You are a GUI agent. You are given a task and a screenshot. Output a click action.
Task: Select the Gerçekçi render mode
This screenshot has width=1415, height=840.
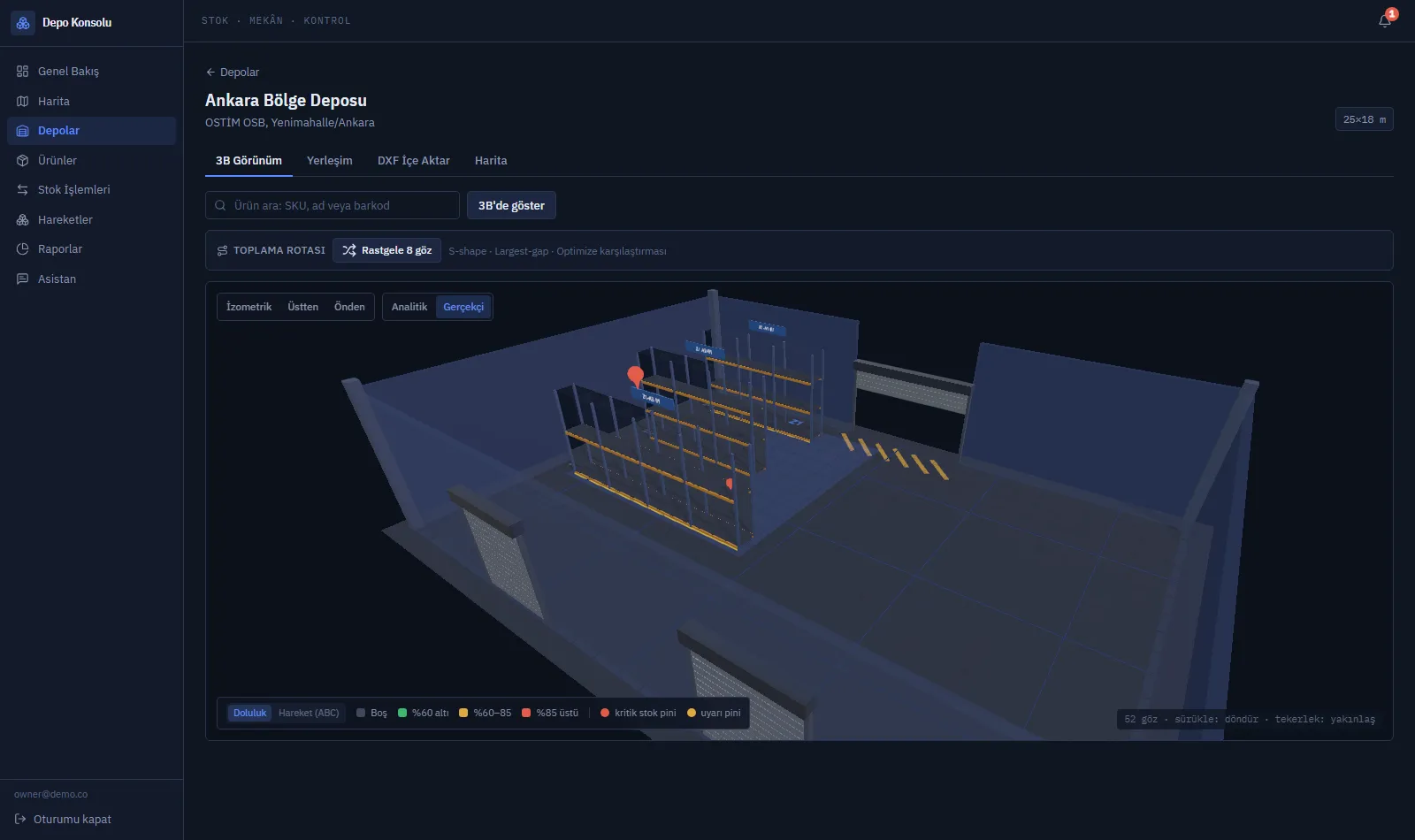point(463,307)
